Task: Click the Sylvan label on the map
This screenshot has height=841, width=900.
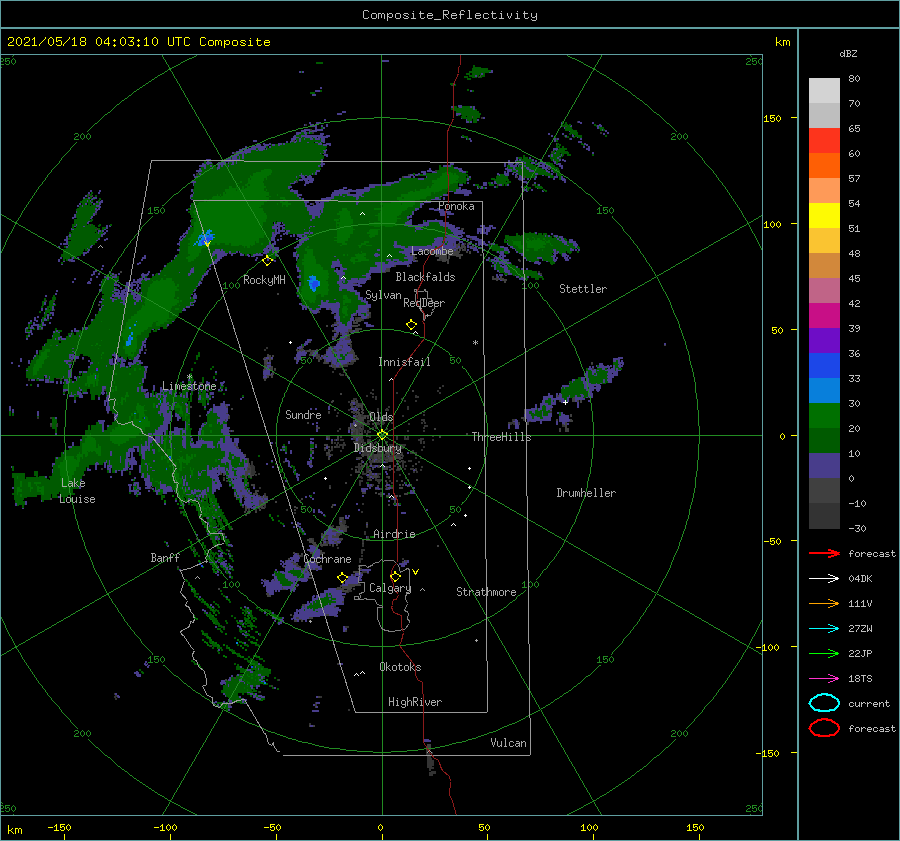Action: [x=383, y=295]
